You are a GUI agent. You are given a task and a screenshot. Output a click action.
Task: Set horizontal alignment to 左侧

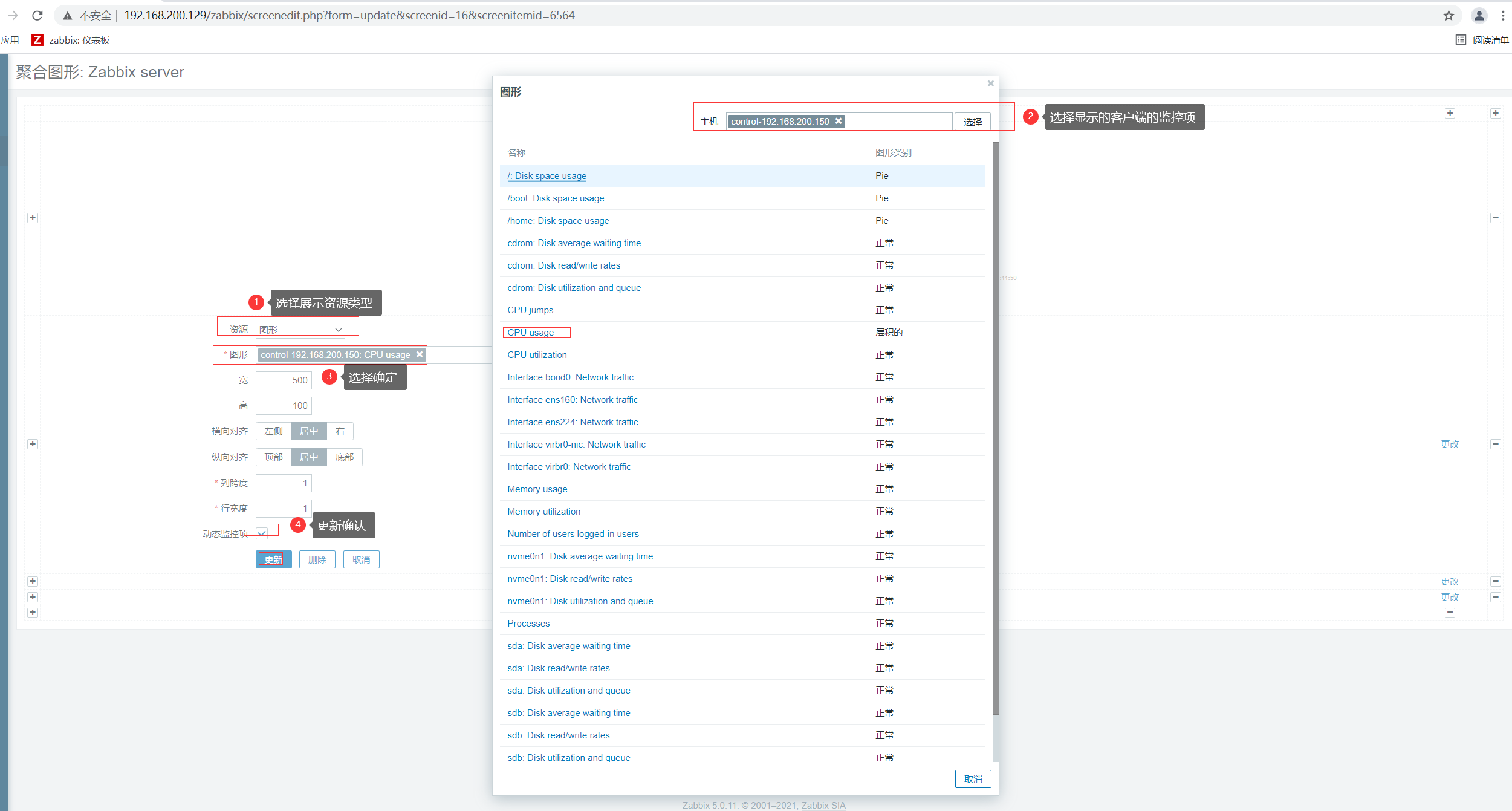point(273,431)
